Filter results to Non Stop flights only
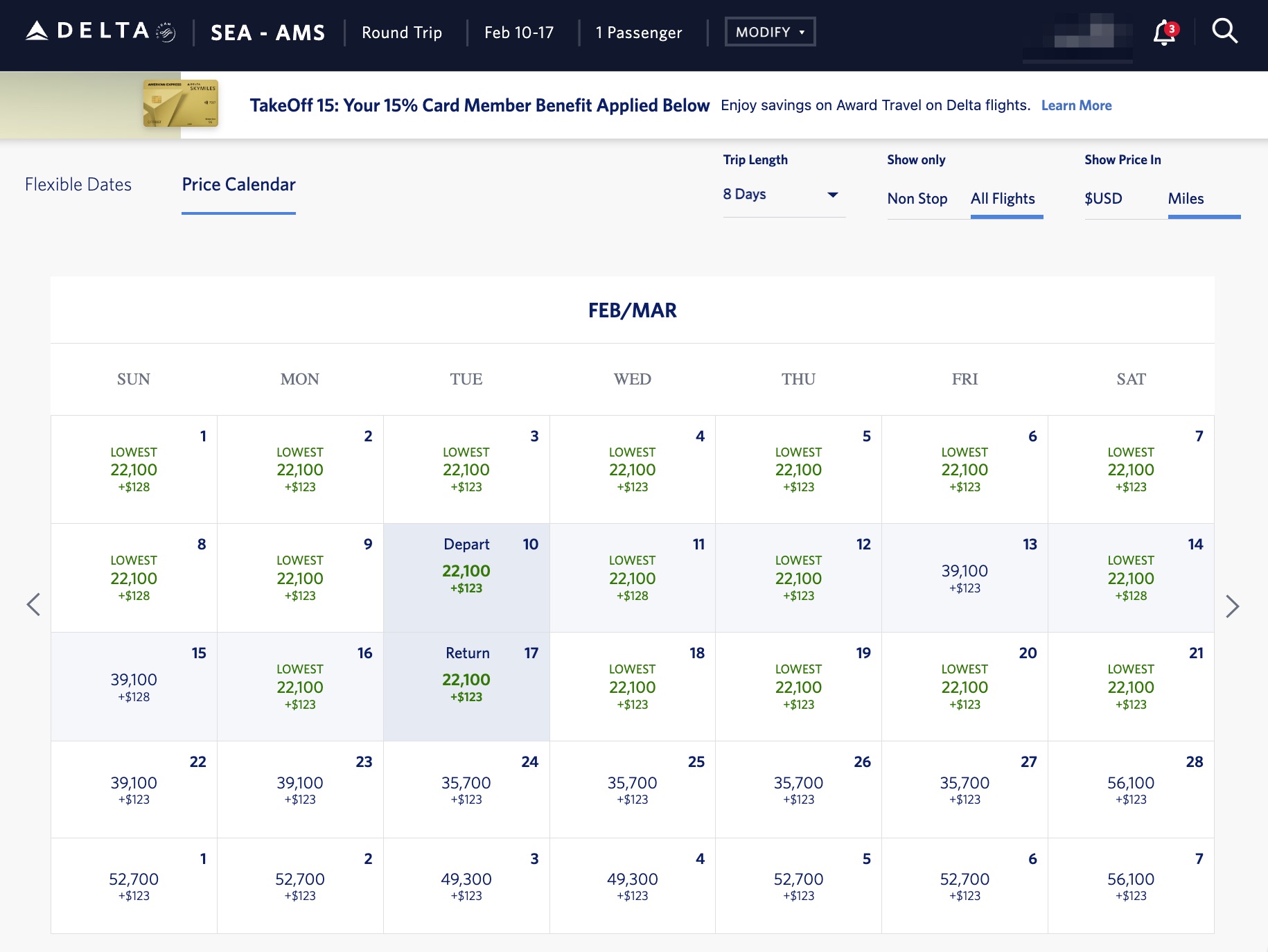1268x952 pixels. (x=917, y=199)
